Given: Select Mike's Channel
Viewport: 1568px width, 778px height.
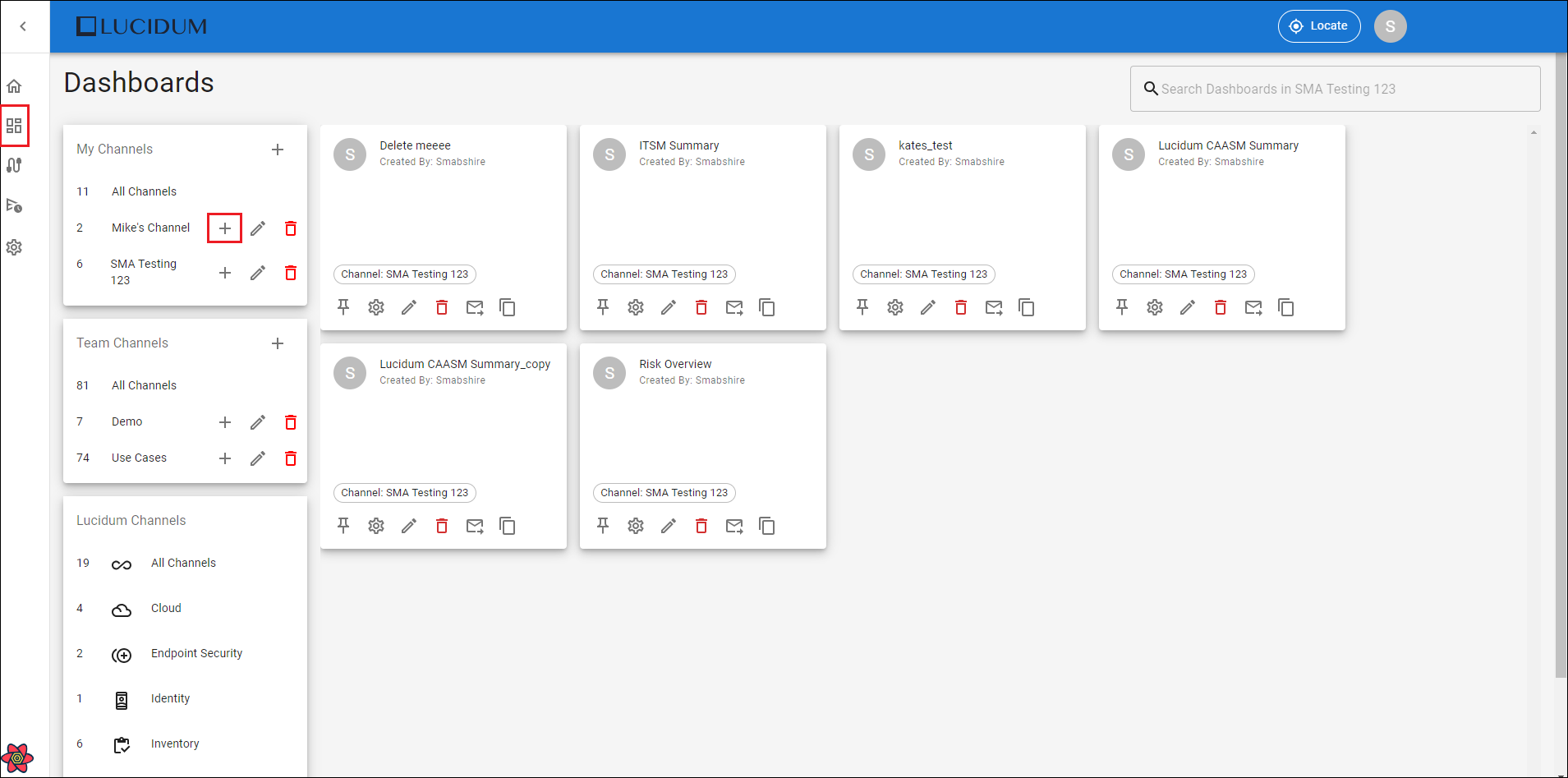Looking at the screenshot, I should click(x=150, y=228).
